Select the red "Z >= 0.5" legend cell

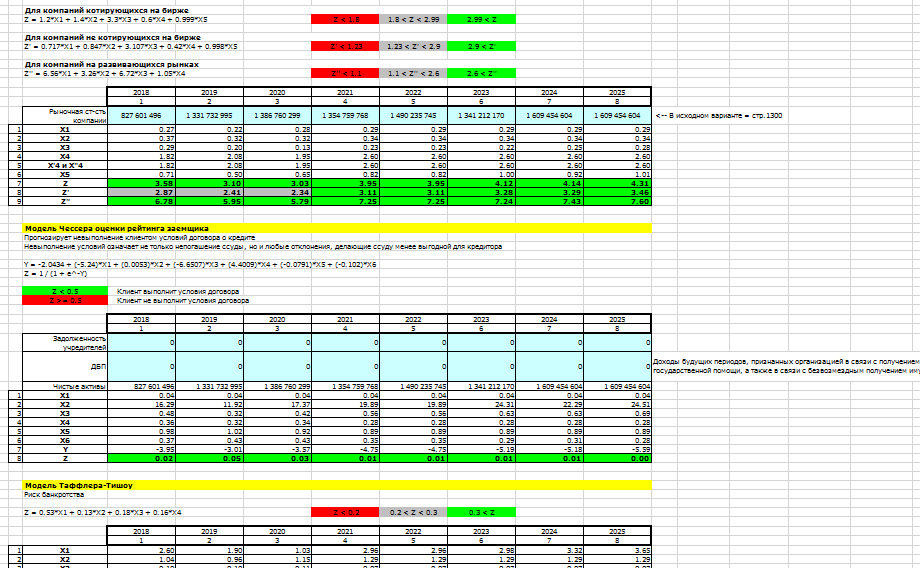pos(65,300)
